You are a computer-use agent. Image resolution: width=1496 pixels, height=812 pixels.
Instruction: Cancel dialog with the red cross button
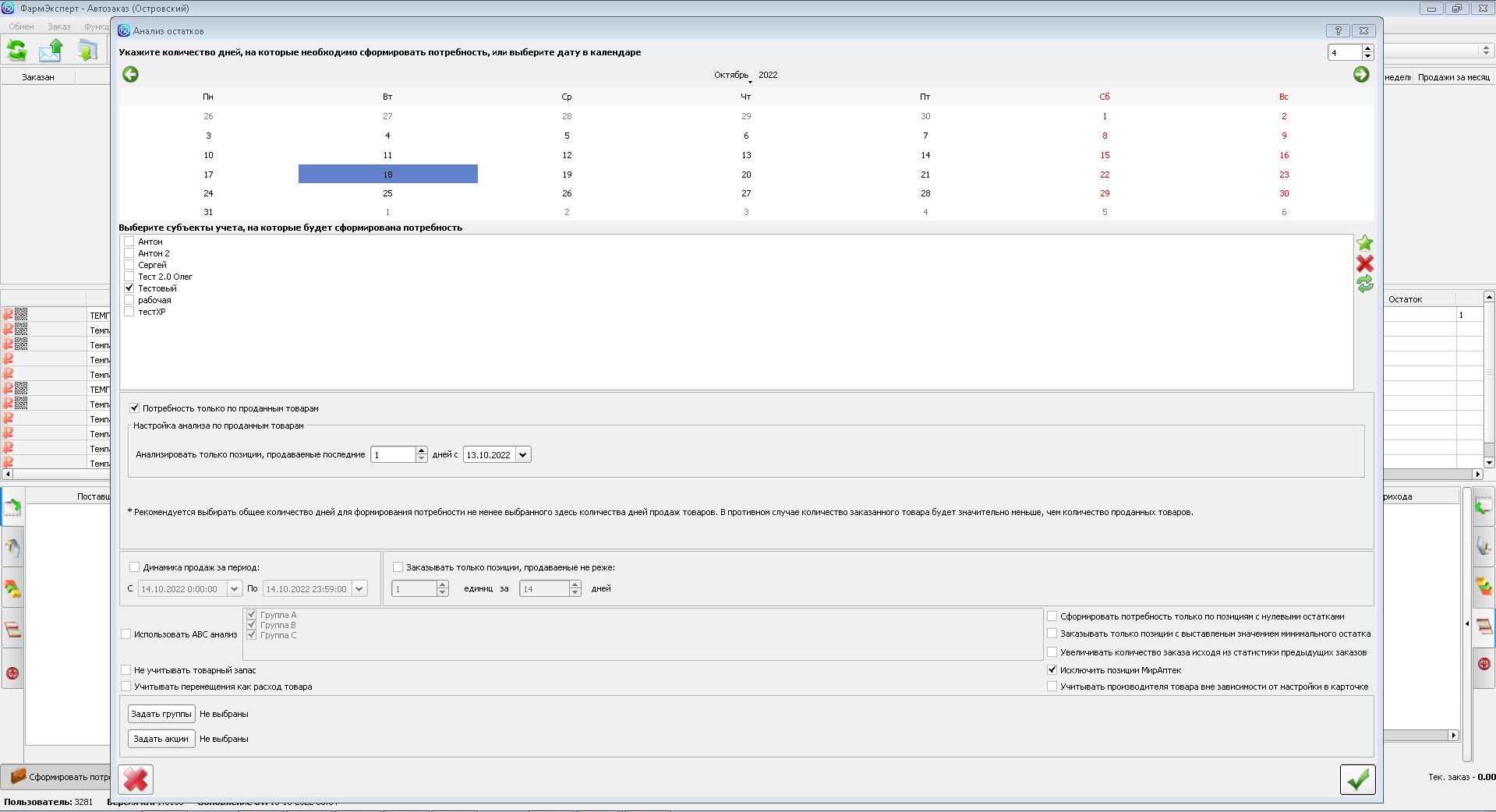pos(136,779)
